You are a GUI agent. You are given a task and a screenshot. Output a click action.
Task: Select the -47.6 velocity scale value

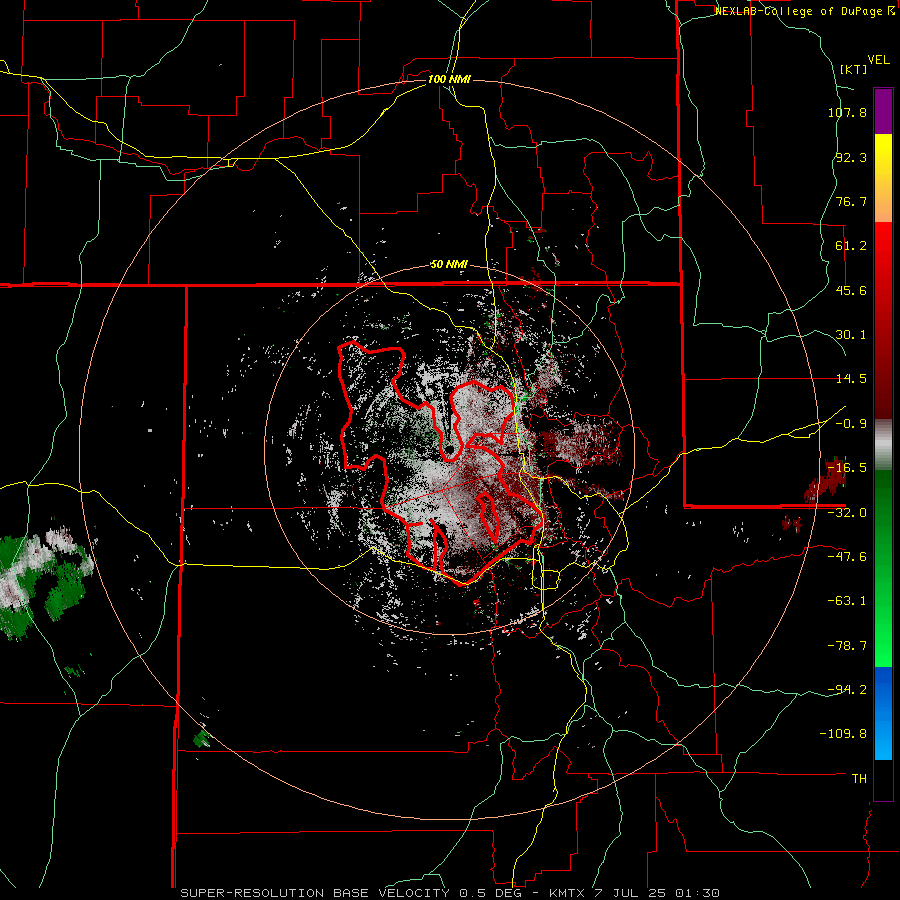point(847,557)
